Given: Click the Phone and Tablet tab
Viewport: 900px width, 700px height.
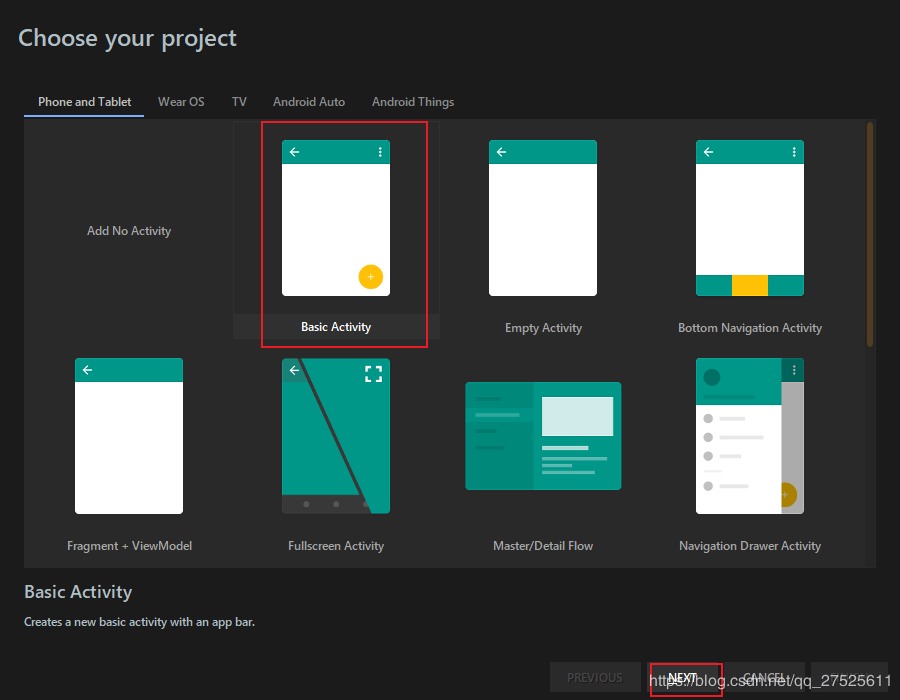Looking at the screenshot, I should (85, 102).
